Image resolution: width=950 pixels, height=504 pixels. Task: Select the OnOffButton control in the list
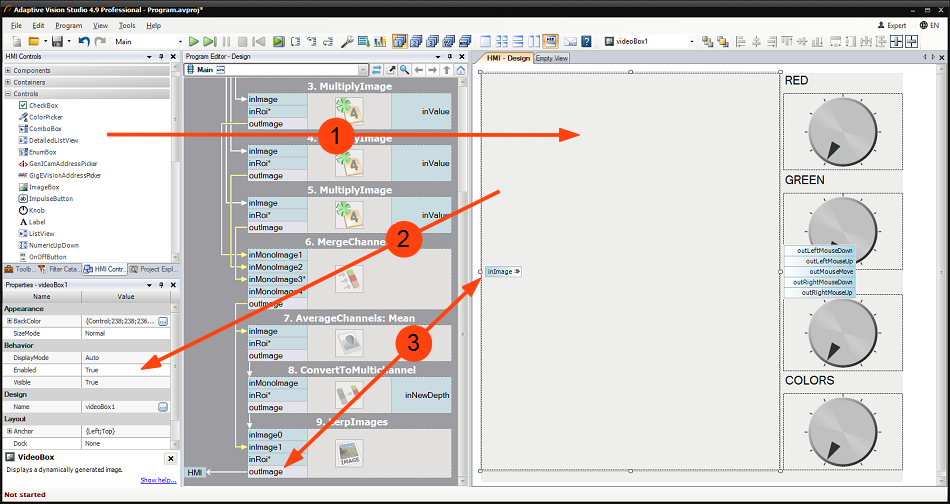(x=47, y=256)
